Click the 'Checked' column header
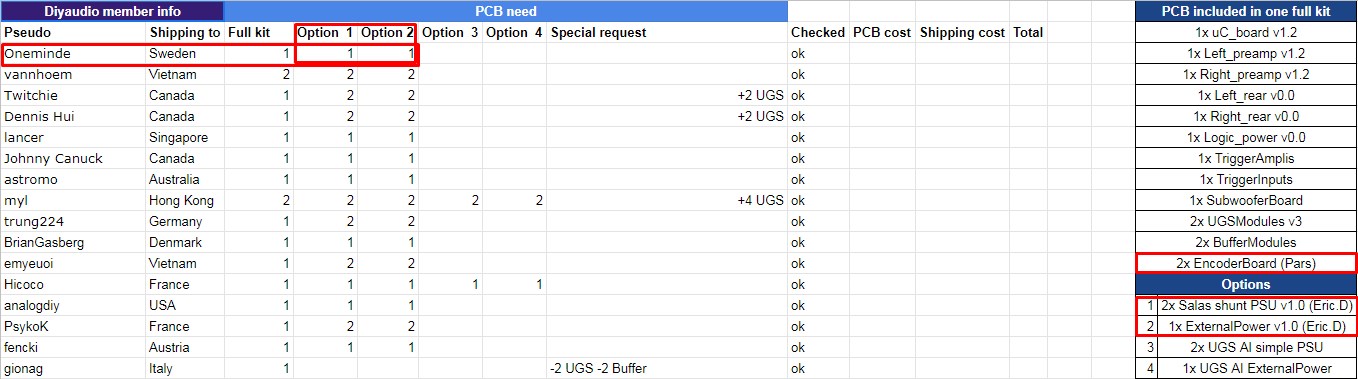 tap(818, 32)
